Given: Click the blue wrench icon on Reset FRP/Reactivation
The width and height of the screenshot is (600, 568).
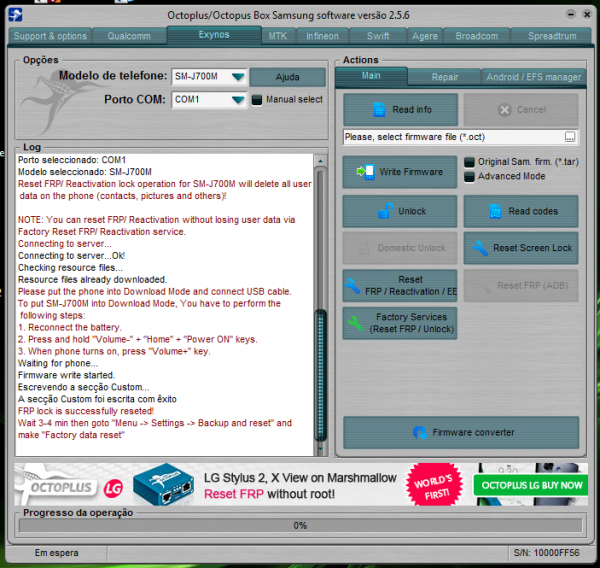Looking at the screenshot, I should click(x=352, y=286).
